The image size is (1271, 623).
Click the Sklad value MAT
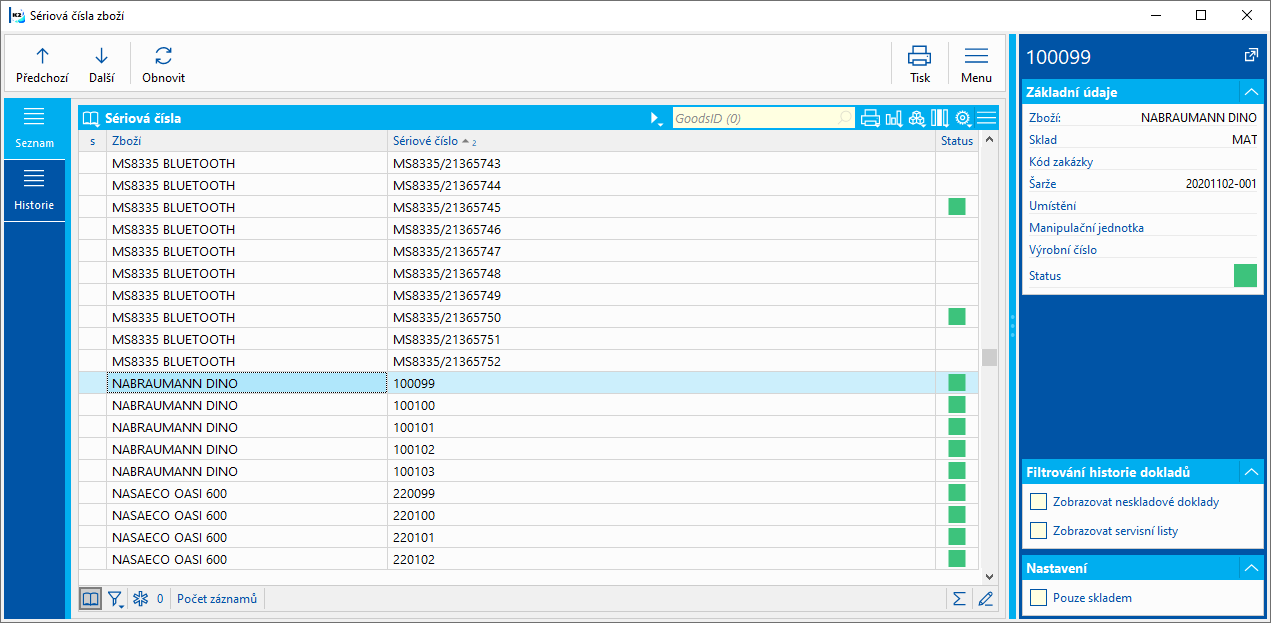(1244, 140)
